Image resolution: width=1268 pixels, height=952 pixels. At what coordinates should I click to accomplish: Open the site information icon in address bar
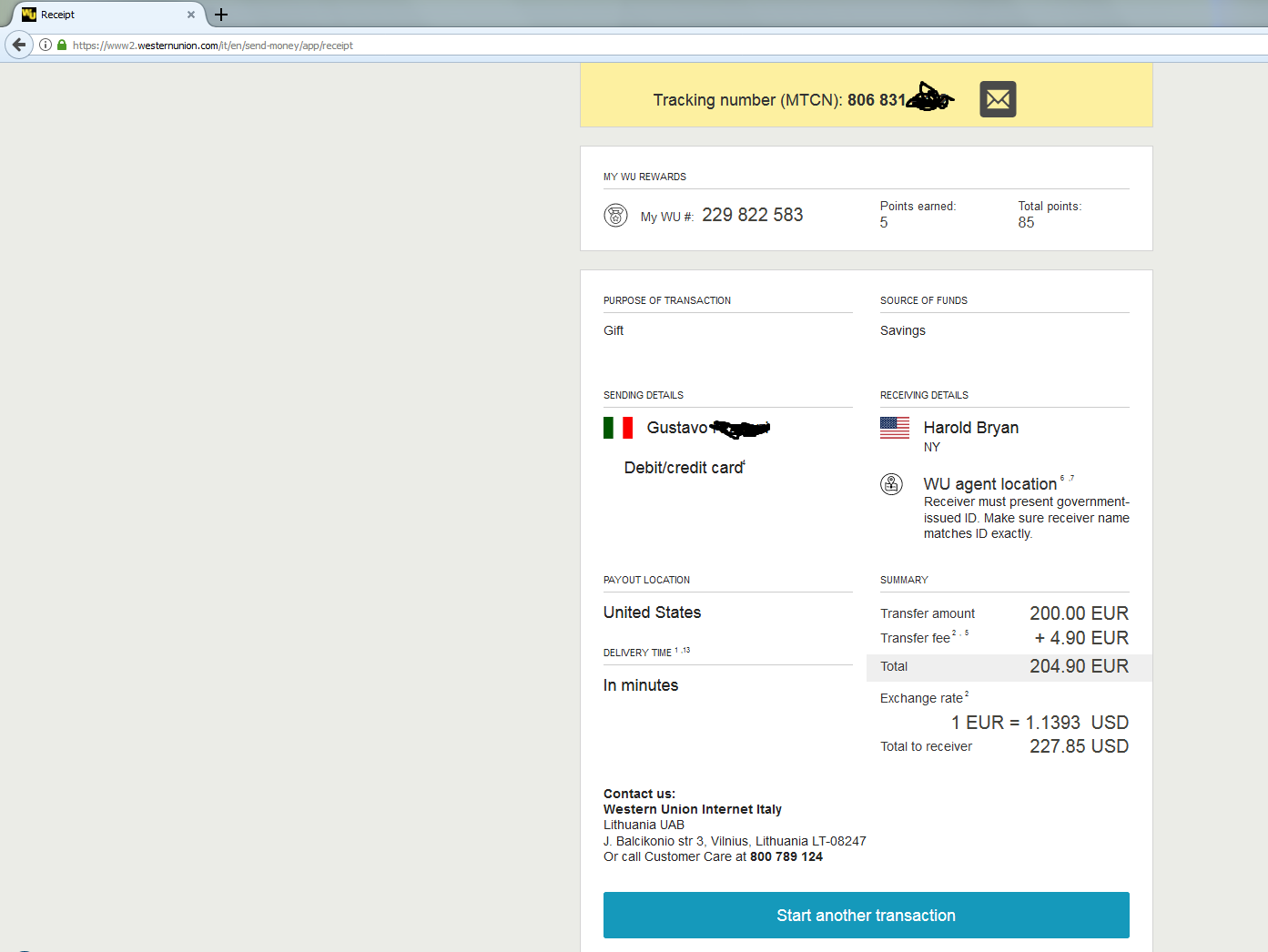pos(46,45)
